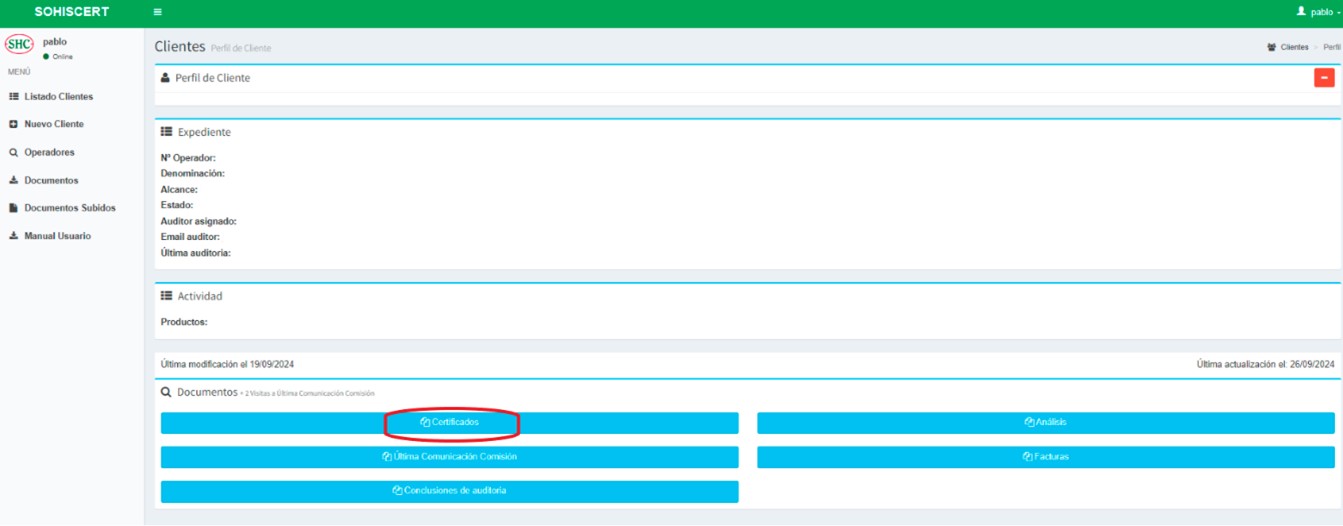Viewport: 1343px width, 526px height.
Task: Click the SHC logo avatar
Action: pyautogui.click(x=19, y=45)
